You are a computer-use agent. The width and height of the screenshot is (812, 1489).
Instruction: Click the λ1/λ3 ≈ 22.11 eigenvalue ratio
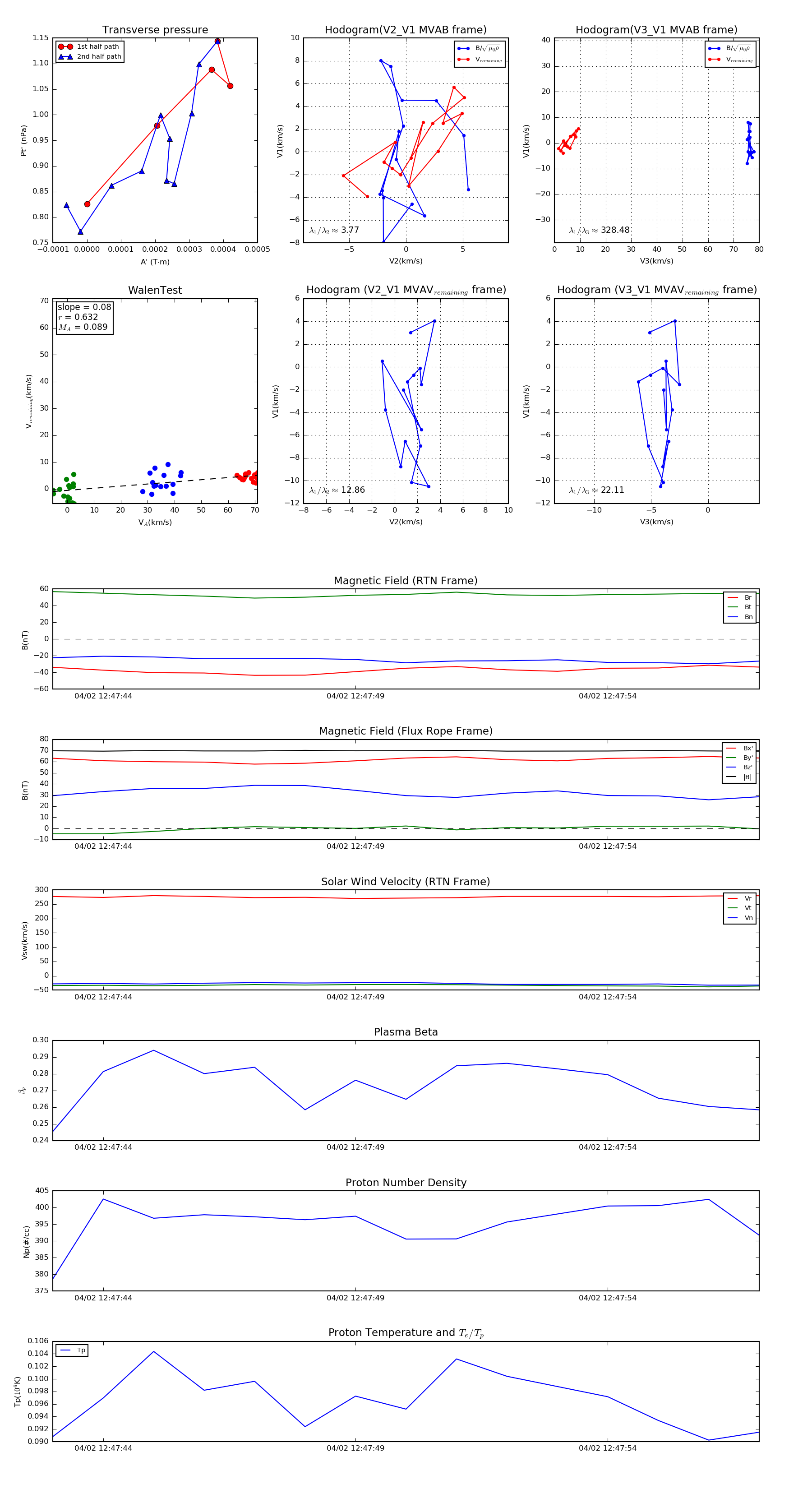pos(596,490)
